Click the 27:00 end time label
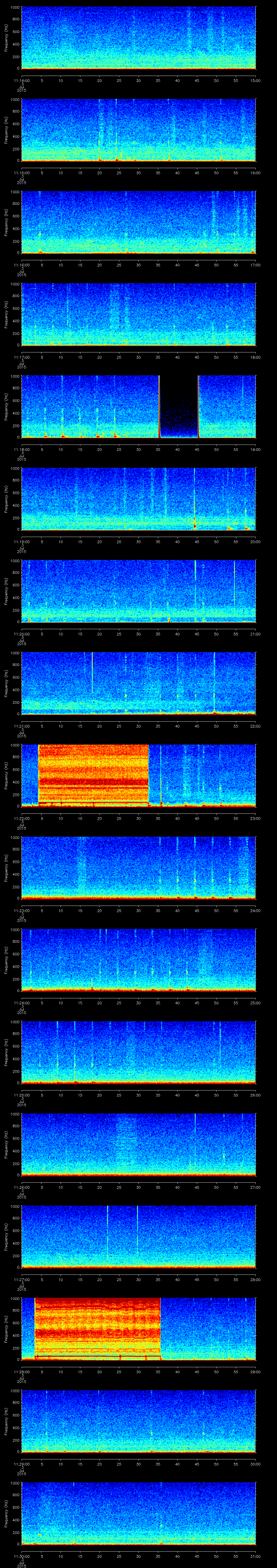The image size is (277, 1568). [256, 1187]
